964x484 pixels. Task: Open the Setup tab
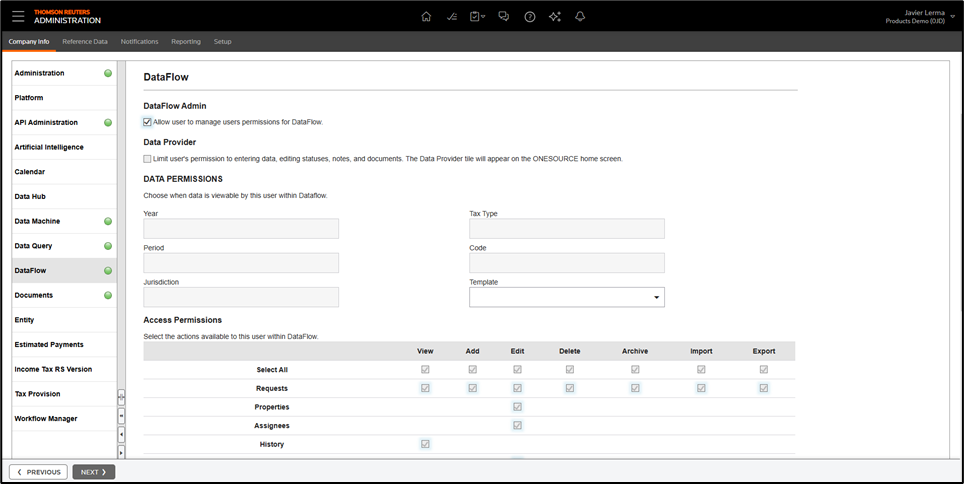(x=223, y=42)
